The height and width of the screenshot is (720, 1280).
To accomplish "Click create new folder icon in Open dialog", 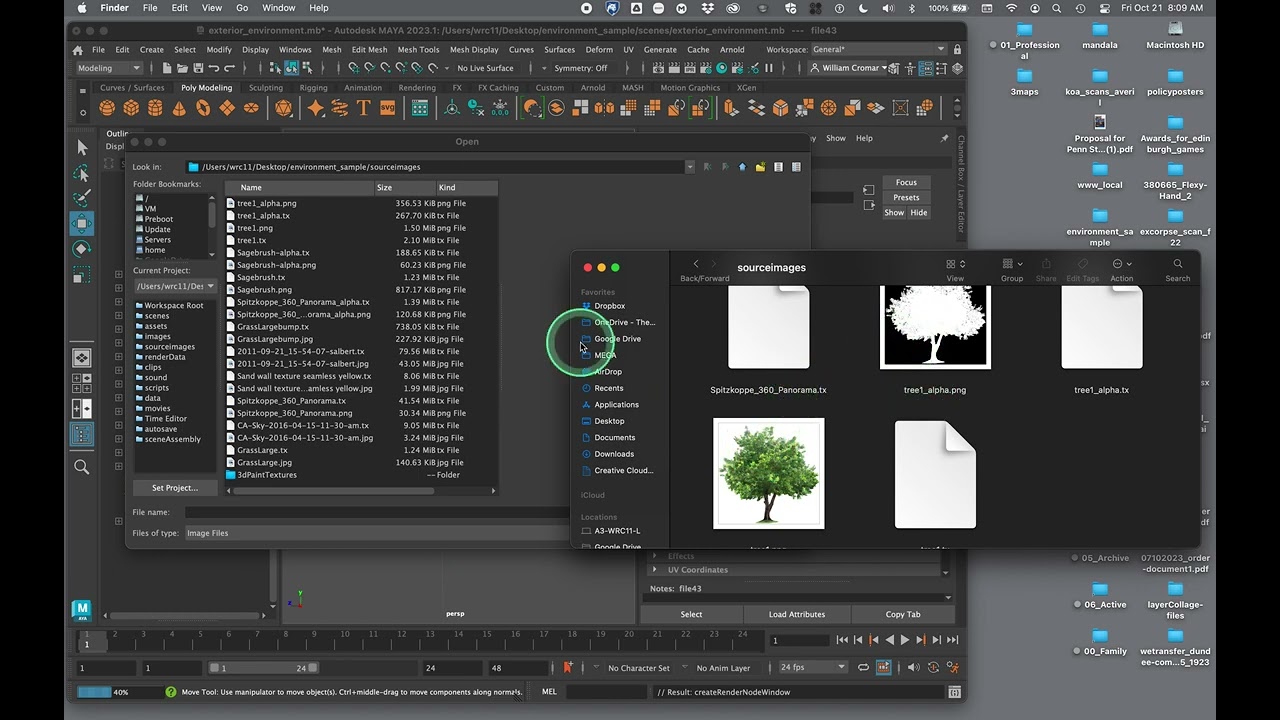I will [x=760, y=167].
